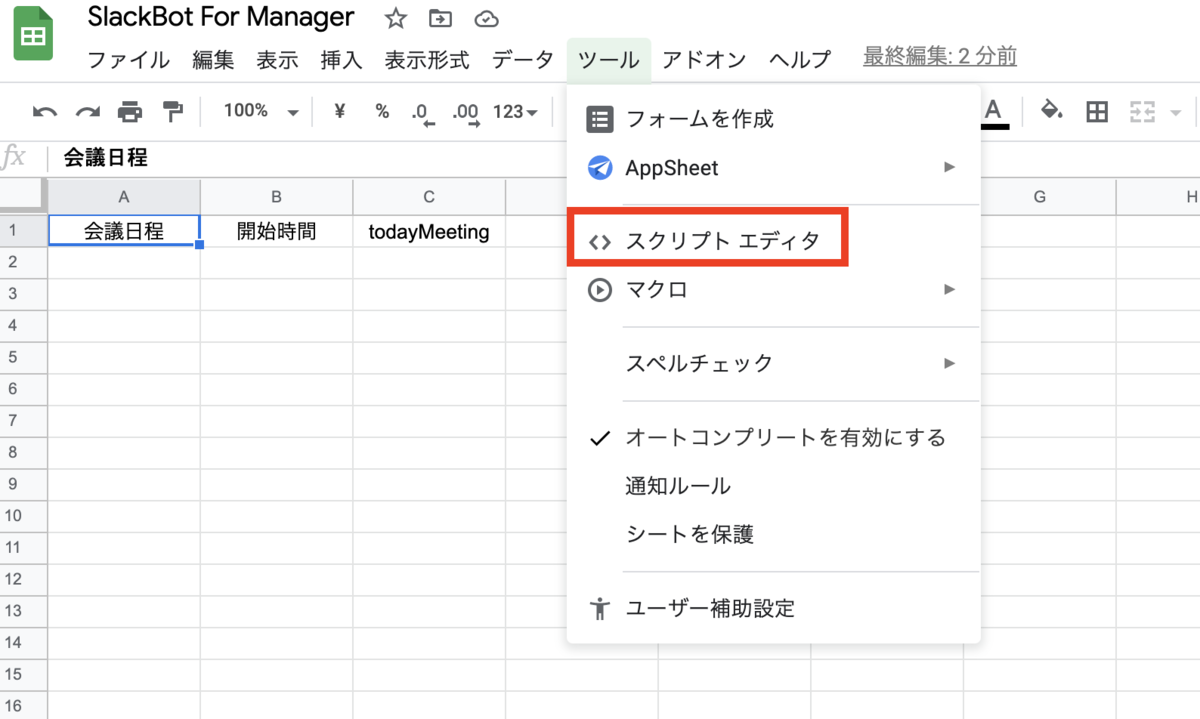Star the SlackBot For Manager spreadsheet
This screenshot has width=1200, height=719.
(x=395, y=18)
